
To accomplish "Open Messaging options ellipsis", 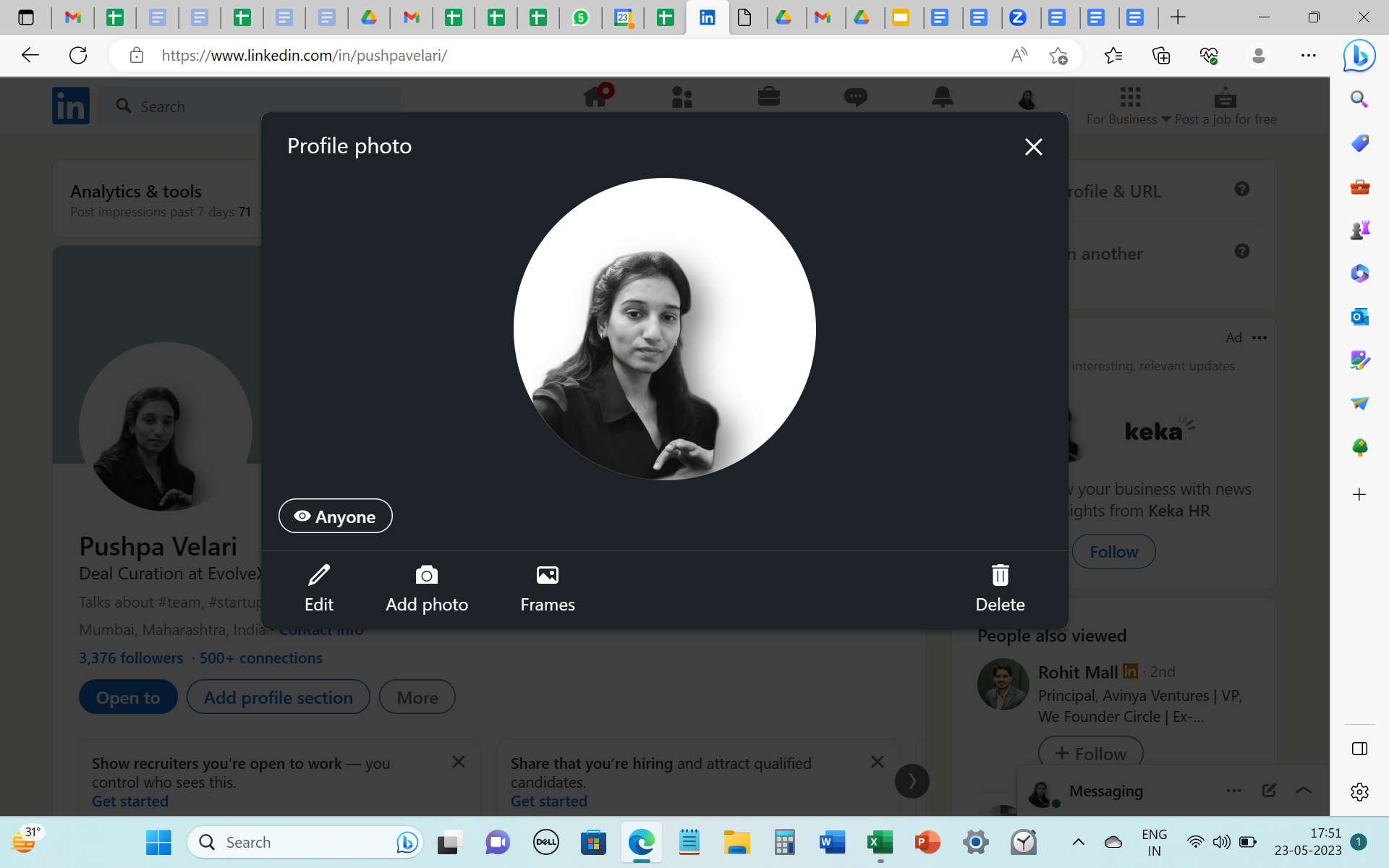I will point(1234,791).
